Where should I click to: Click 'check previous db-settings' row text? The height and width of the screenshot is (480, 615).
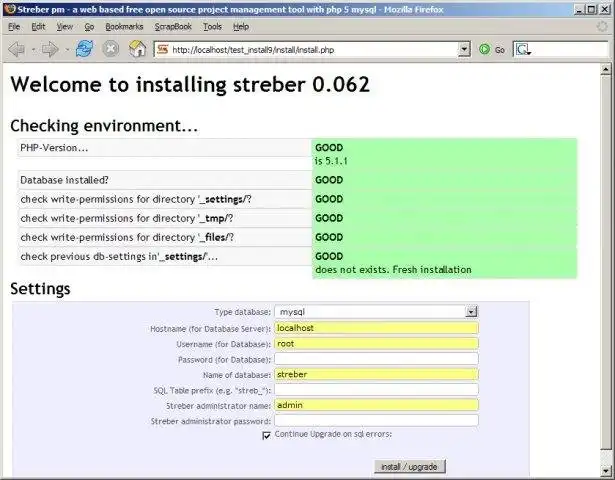(119, 256)
